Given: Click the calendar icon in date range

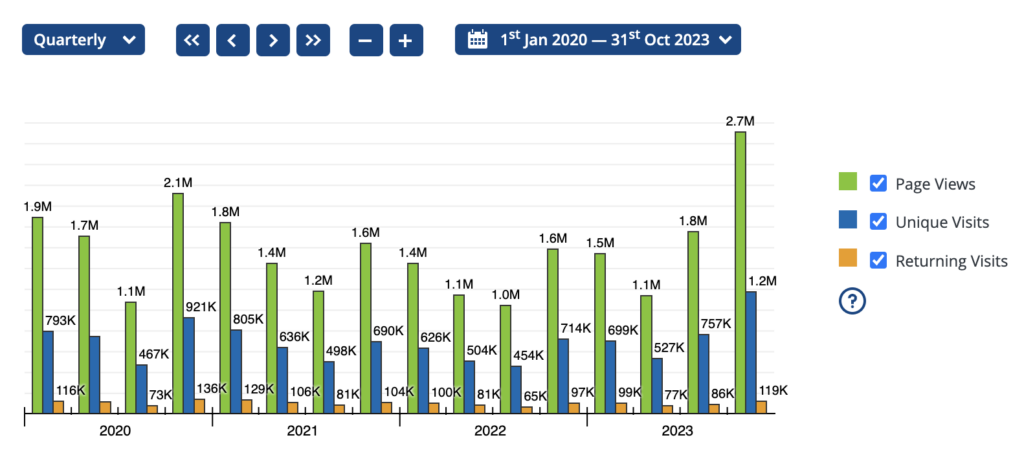Looking at the screenshot, I should 478,40.
